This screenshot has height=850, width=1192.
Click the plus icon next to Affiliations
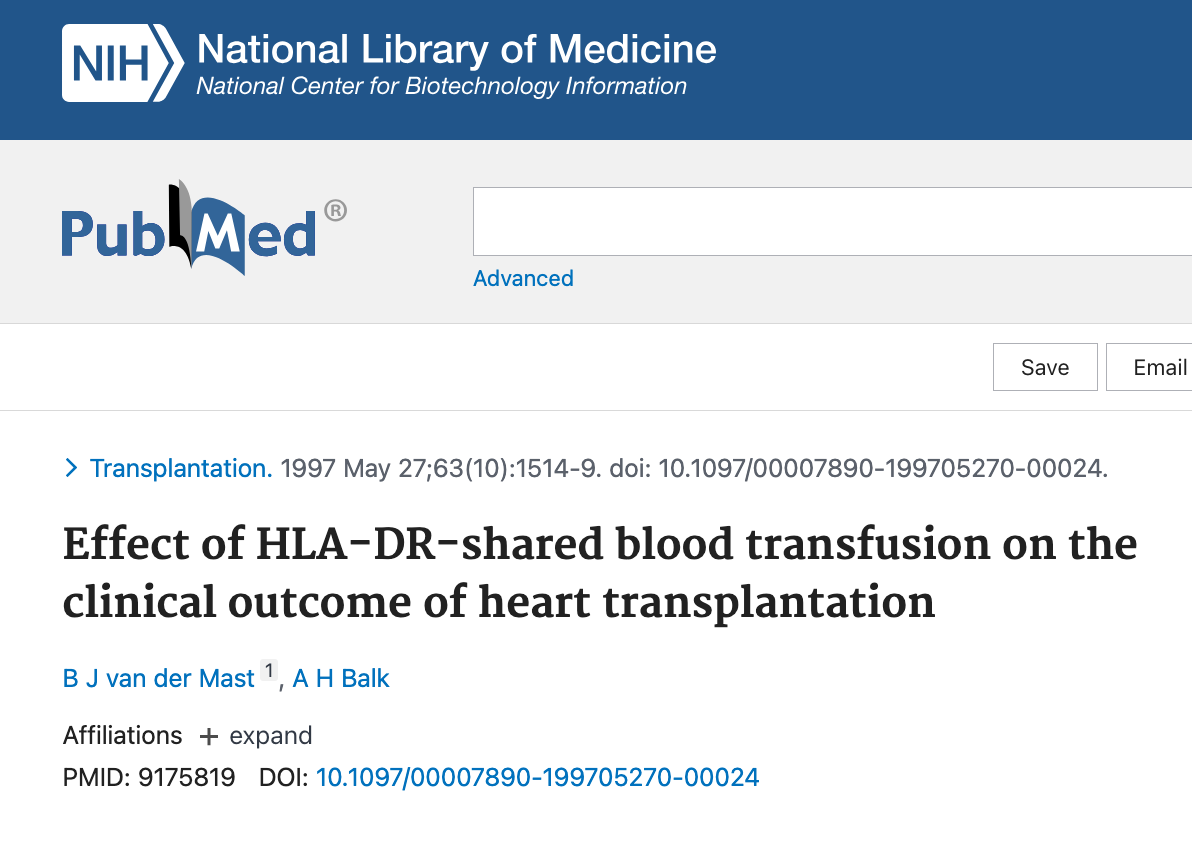207,736
